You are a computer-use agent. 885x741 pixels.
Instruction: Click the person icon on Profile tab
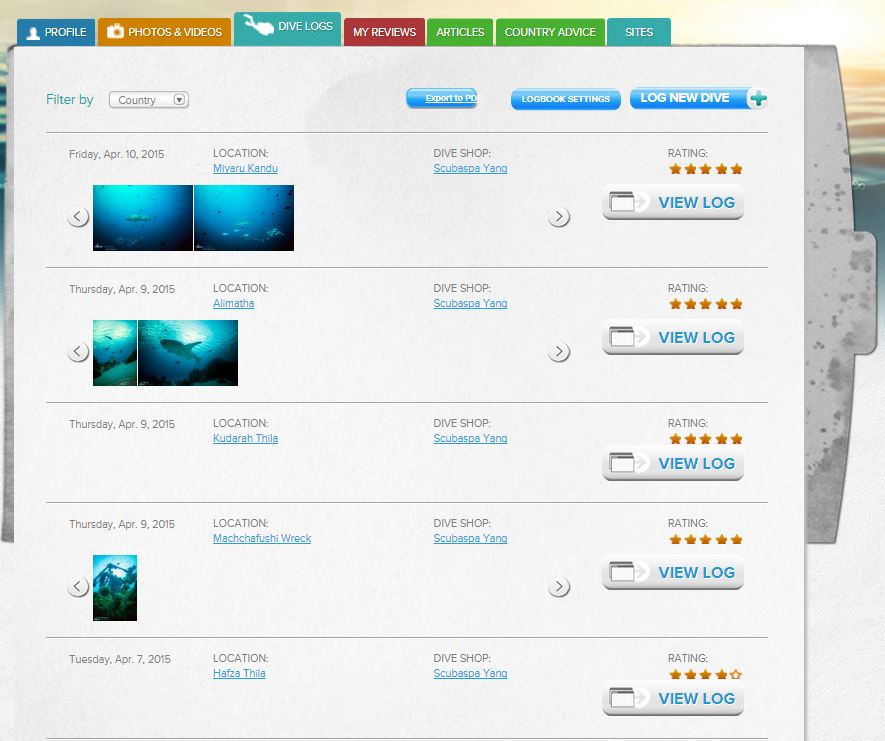pos(33,33)
